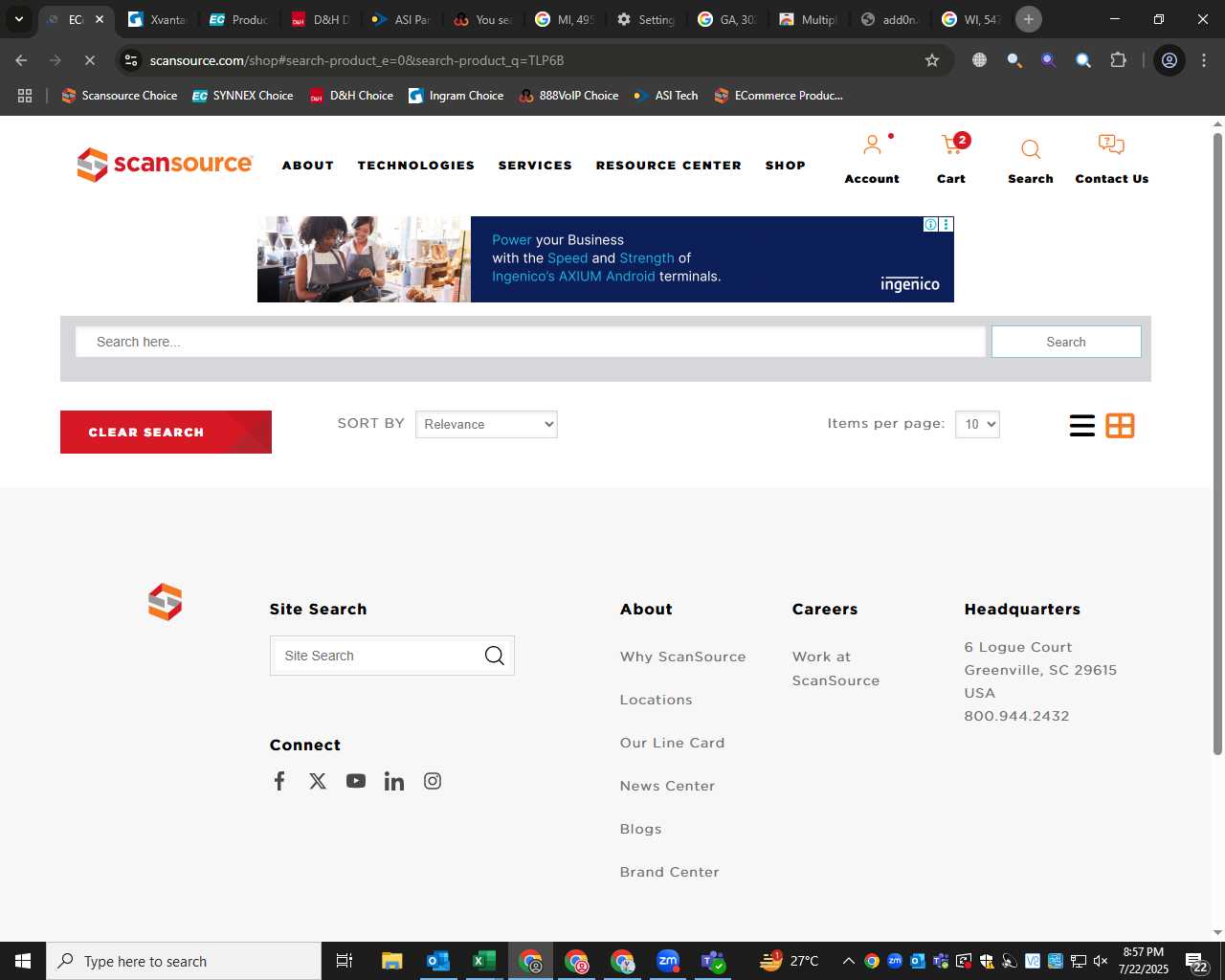Stop page loading with the X button
This screenshot has height=980, width=1225.
point(89,60)
